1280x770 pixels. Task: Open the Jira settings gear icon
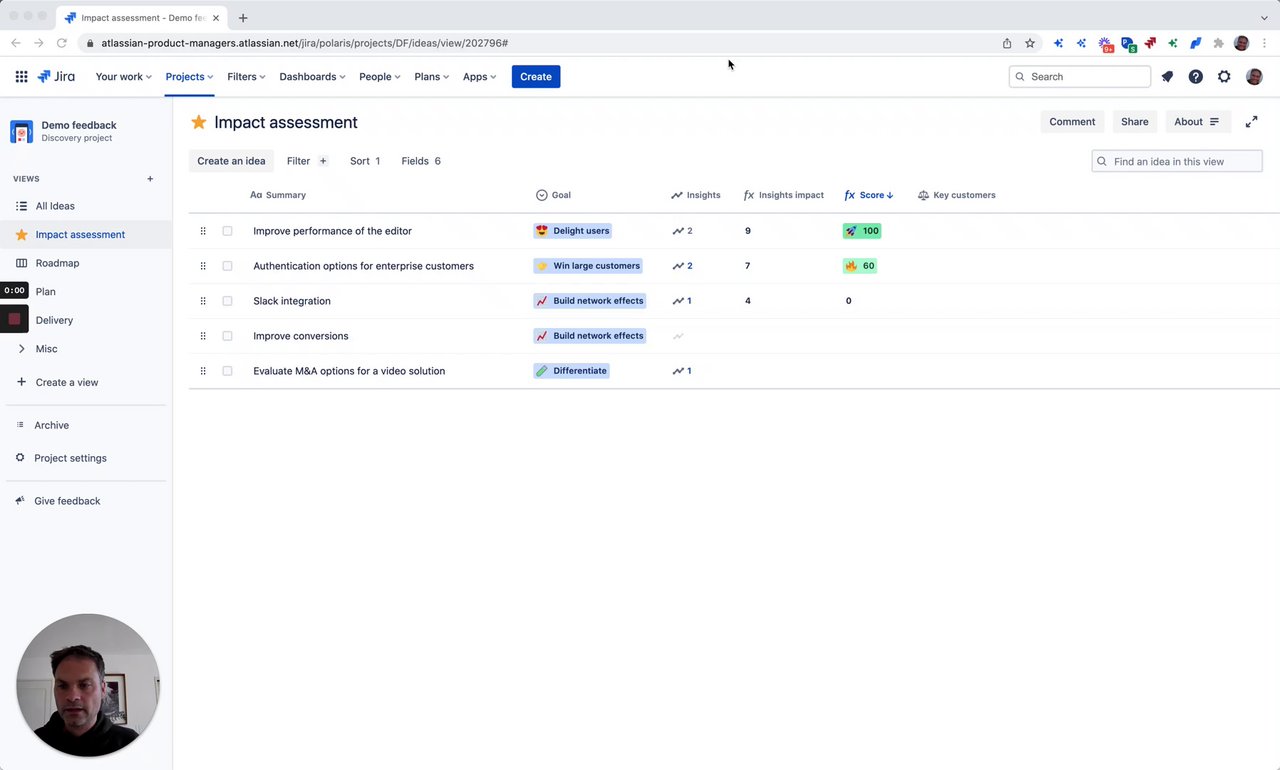click(x=1224, y=77)
